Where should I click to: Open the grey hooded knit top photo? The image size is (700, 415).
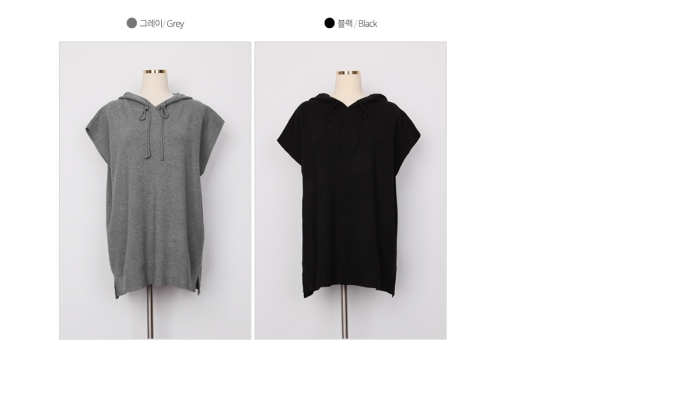pos(155,191)
